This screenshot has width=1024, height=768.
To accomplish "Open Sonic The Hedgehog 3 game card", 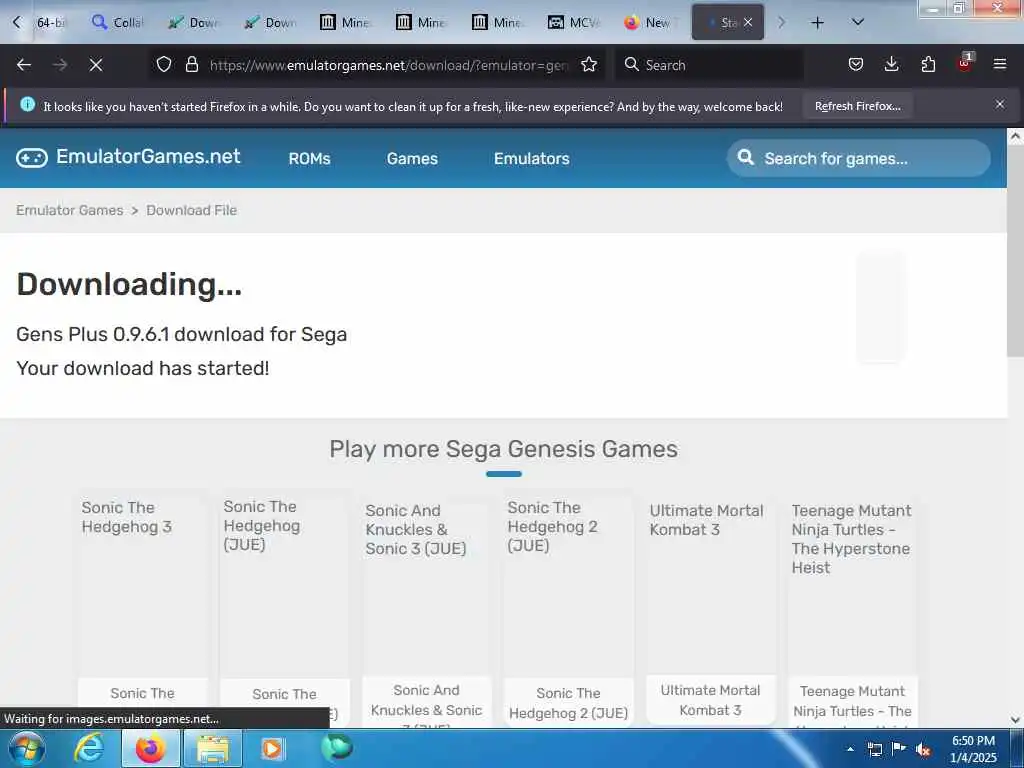I will [142, 607].
